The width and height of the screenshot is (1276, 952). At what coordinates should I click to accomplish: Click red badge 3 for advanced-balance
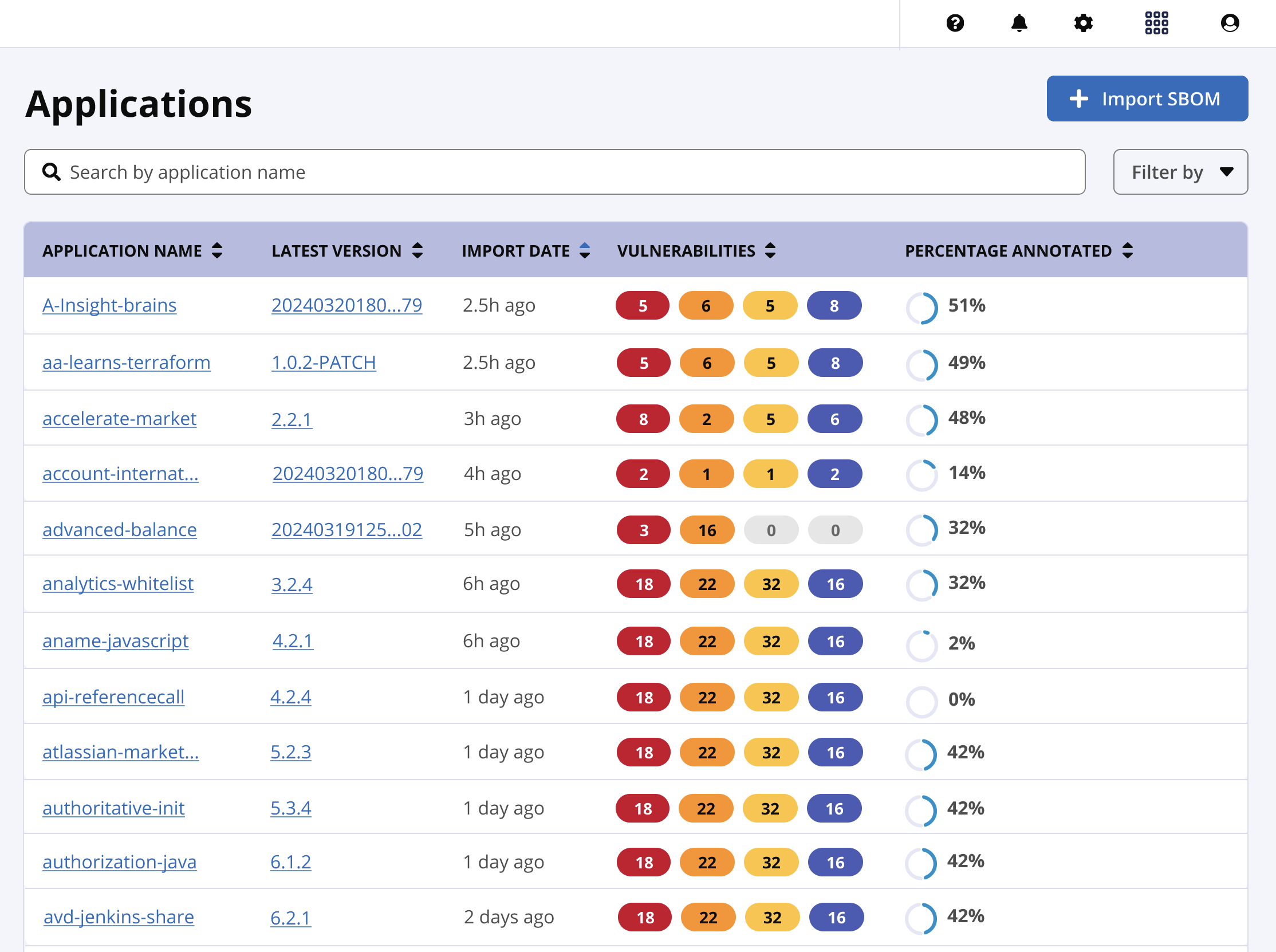643,530
